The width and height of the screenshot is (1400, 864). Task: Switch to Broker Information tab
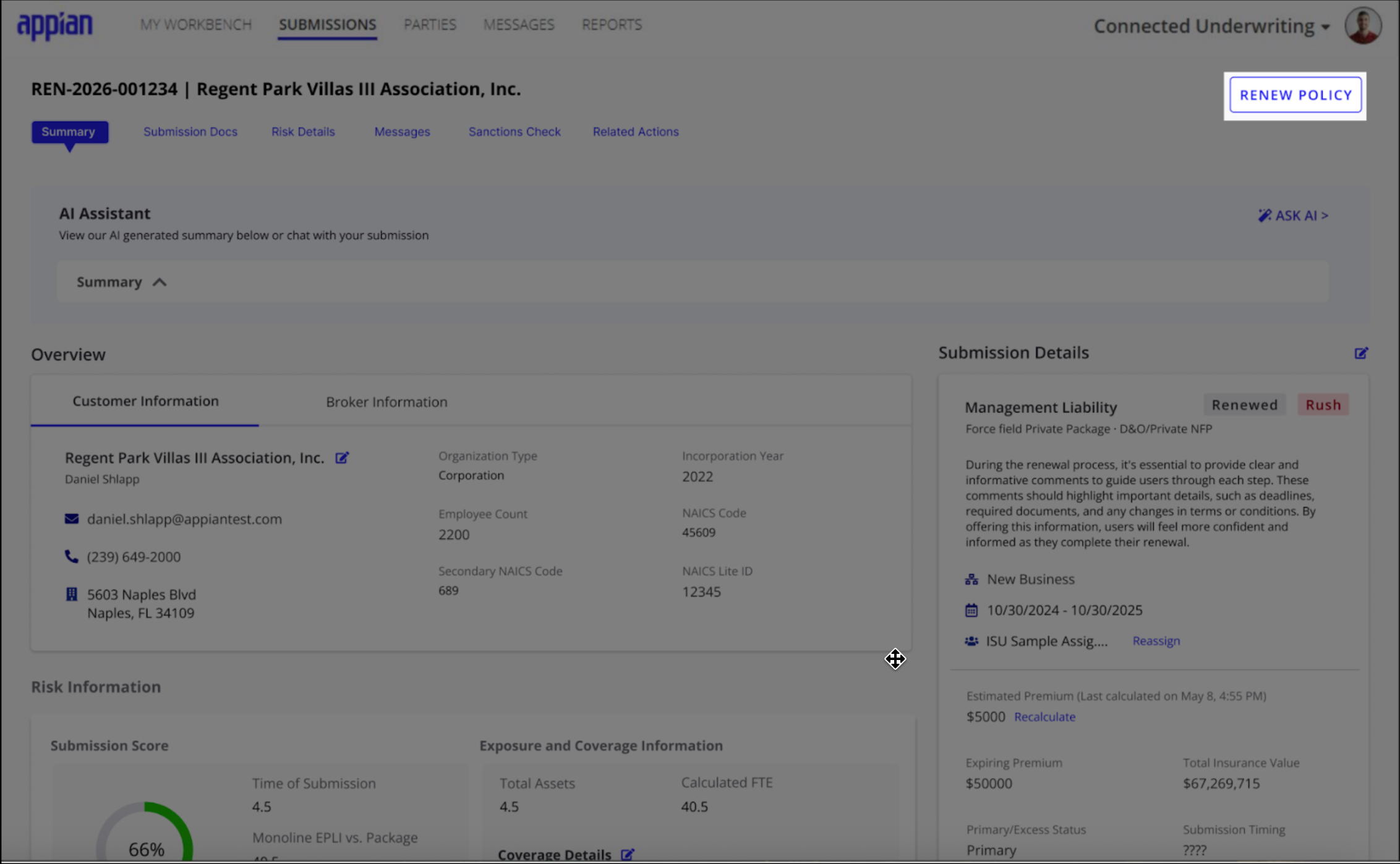(386, 402)
